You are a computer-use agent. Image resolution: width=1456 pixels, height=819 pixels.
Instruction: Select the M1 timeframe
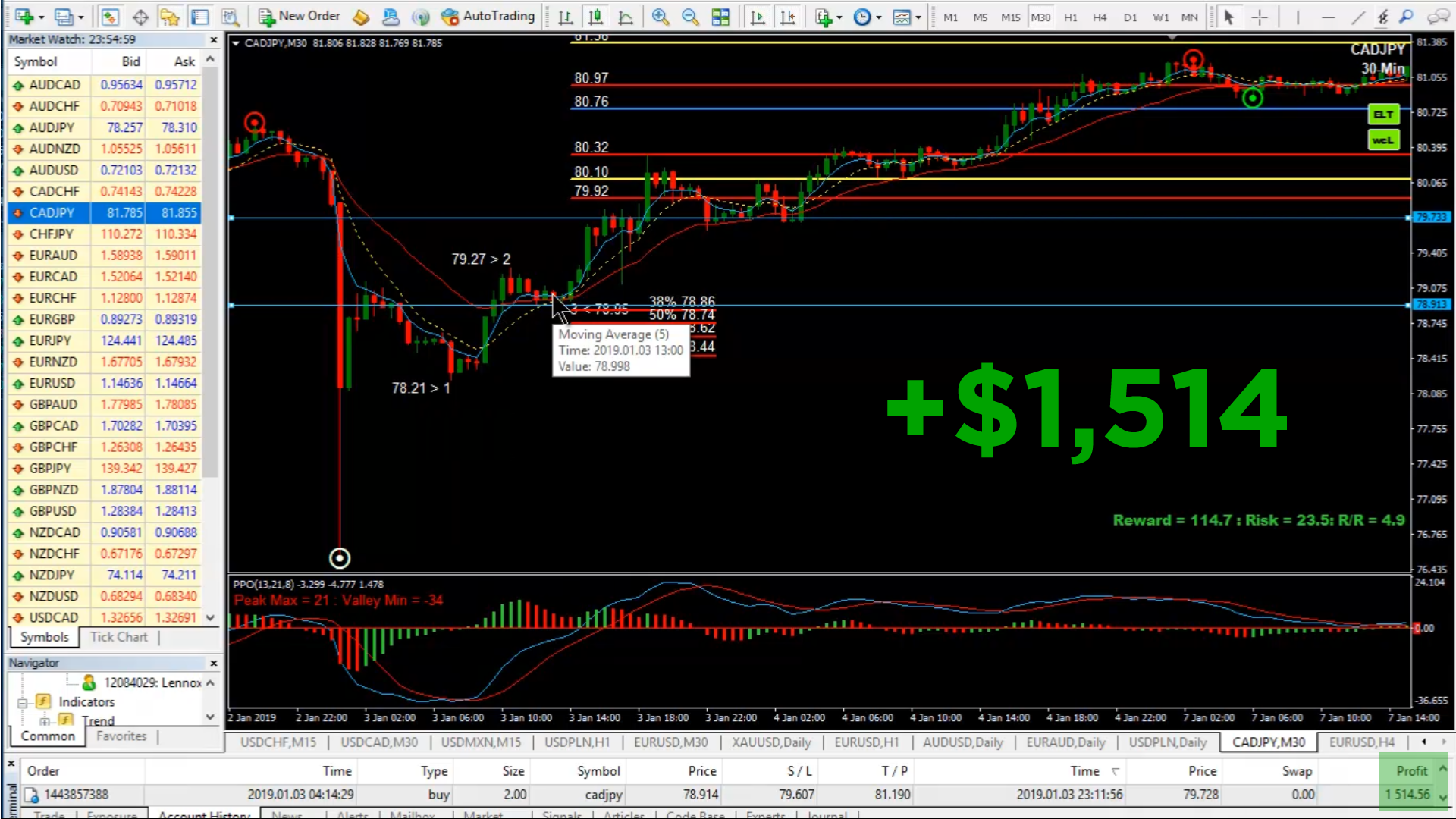click(x=950, y=17)
